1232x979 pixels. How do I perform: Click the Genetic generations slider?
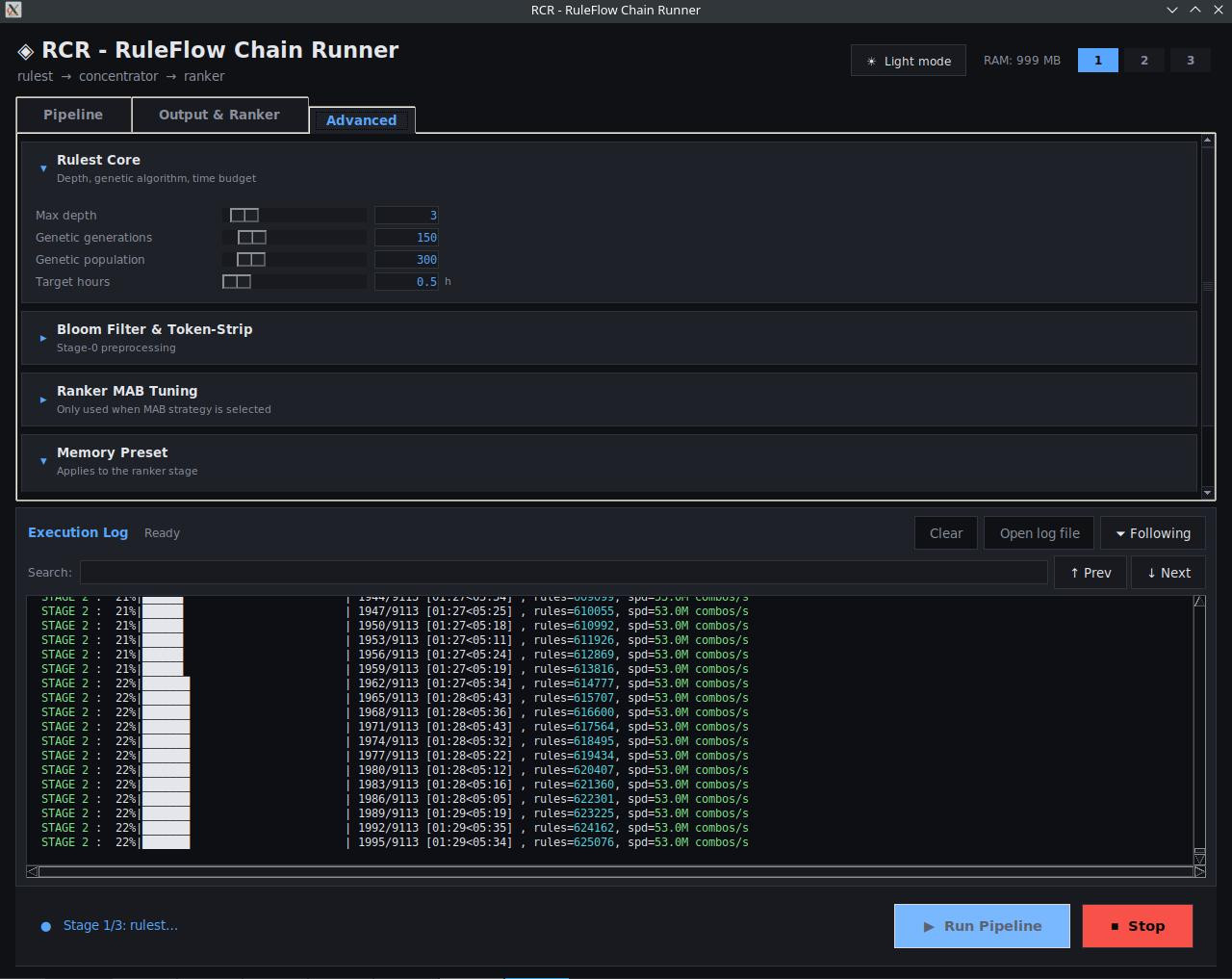(x=295, y=238)
